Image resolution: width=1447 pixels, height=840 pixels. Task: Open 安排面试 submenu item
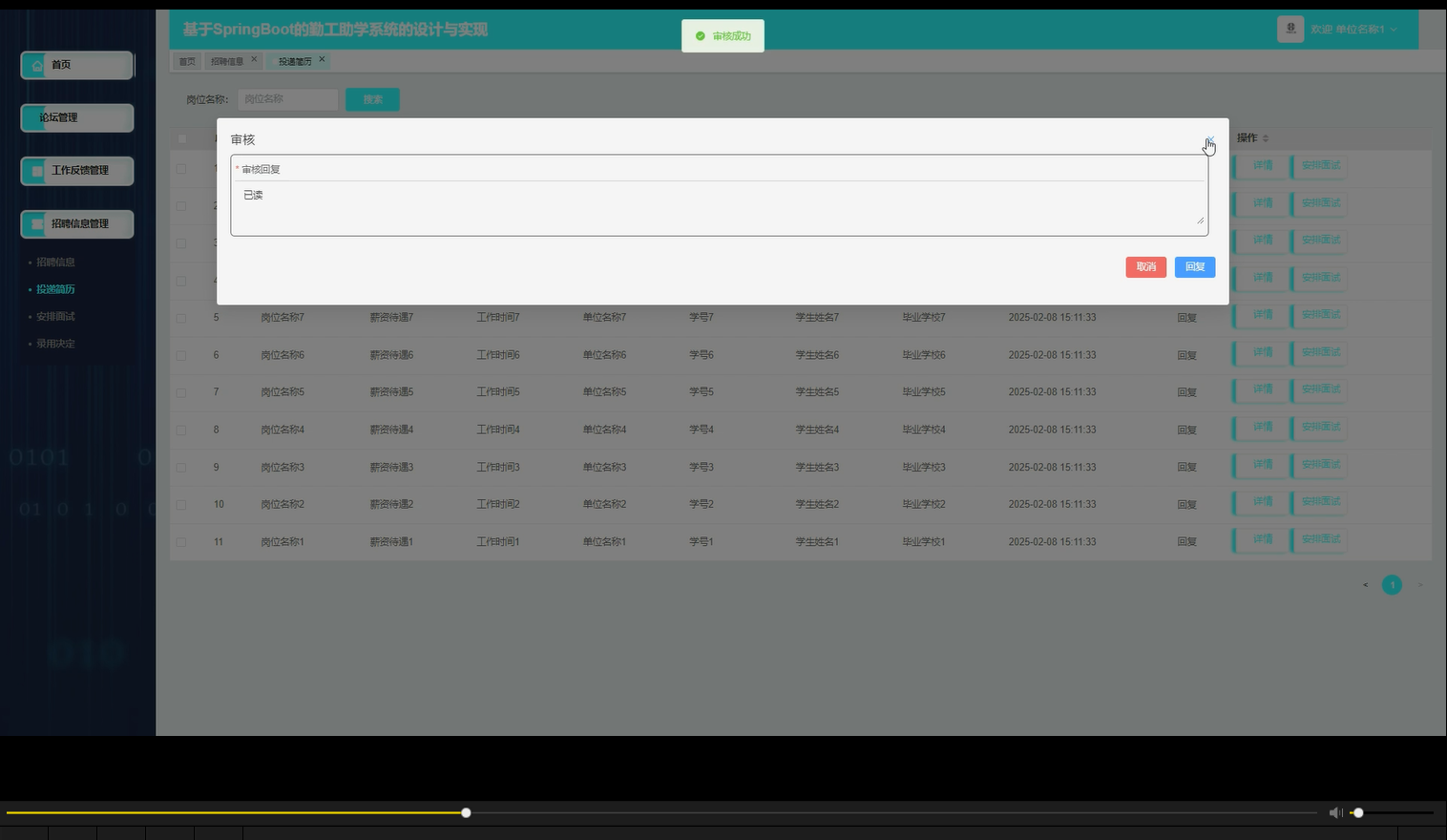click(55, 316)
